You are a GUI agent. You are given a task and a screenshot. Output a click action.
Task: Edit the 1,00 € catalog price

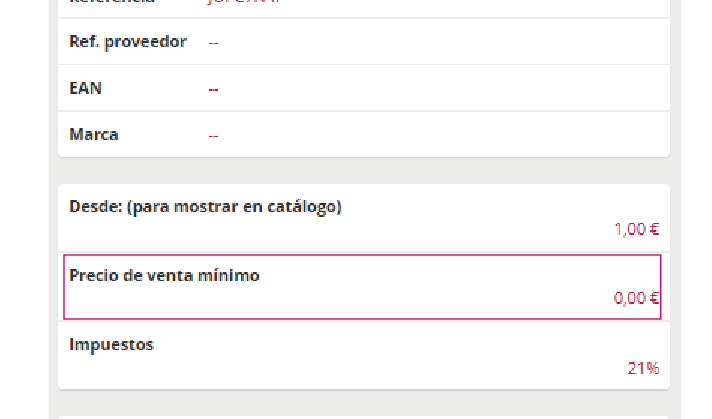(636, 229)
